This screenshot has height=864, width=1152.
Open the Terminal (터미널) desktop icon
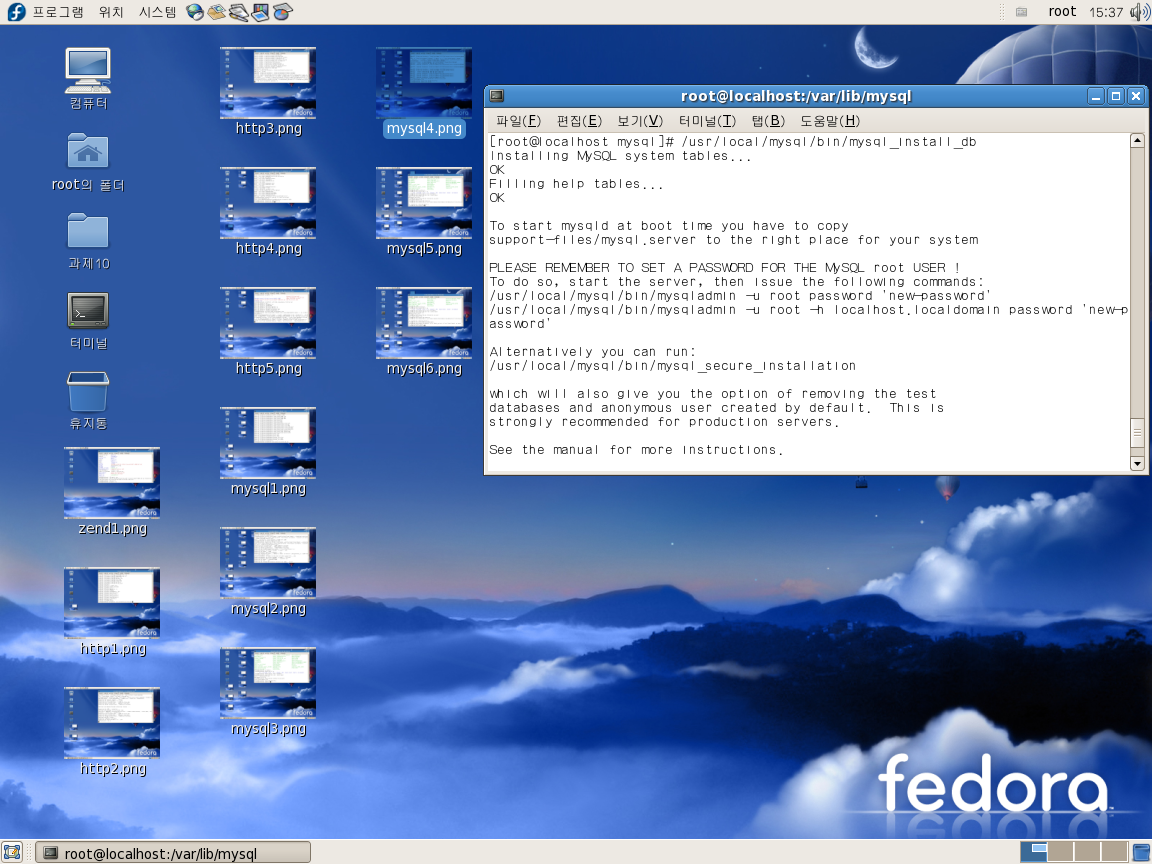(88, 311)
